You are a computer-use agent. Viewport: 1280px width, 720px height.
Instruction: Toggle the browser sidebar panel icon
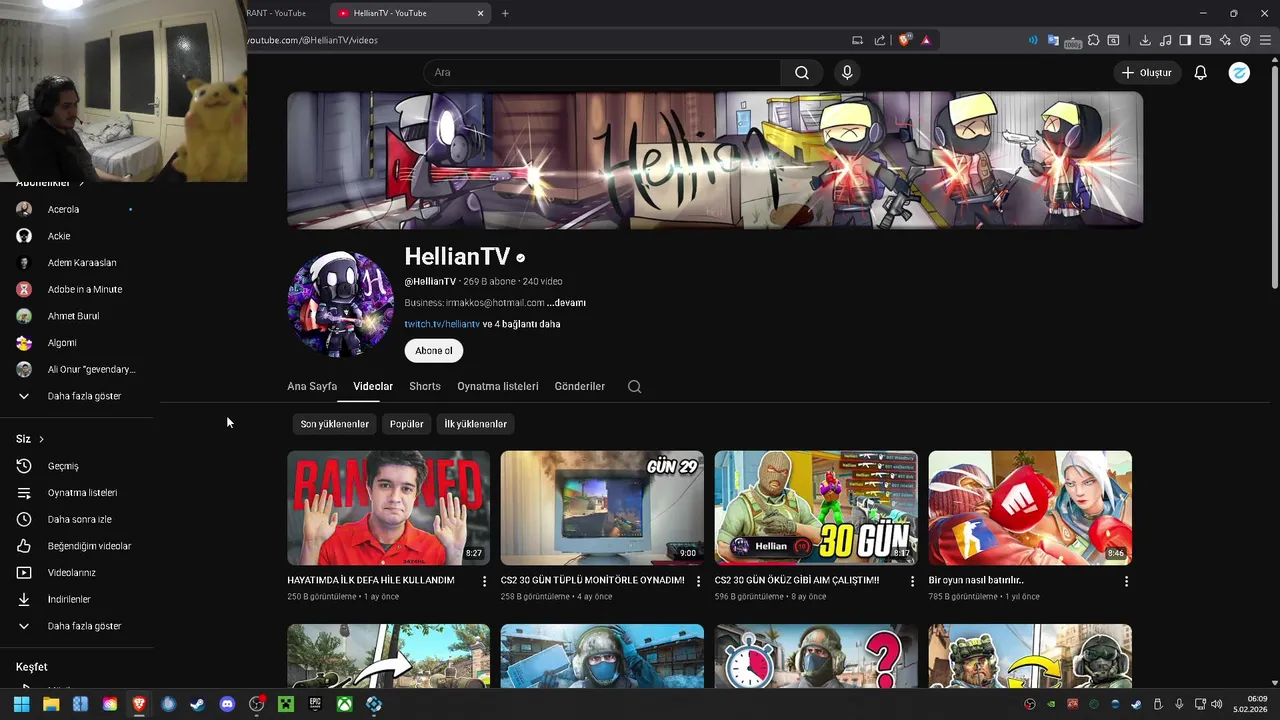[1185, 40]
